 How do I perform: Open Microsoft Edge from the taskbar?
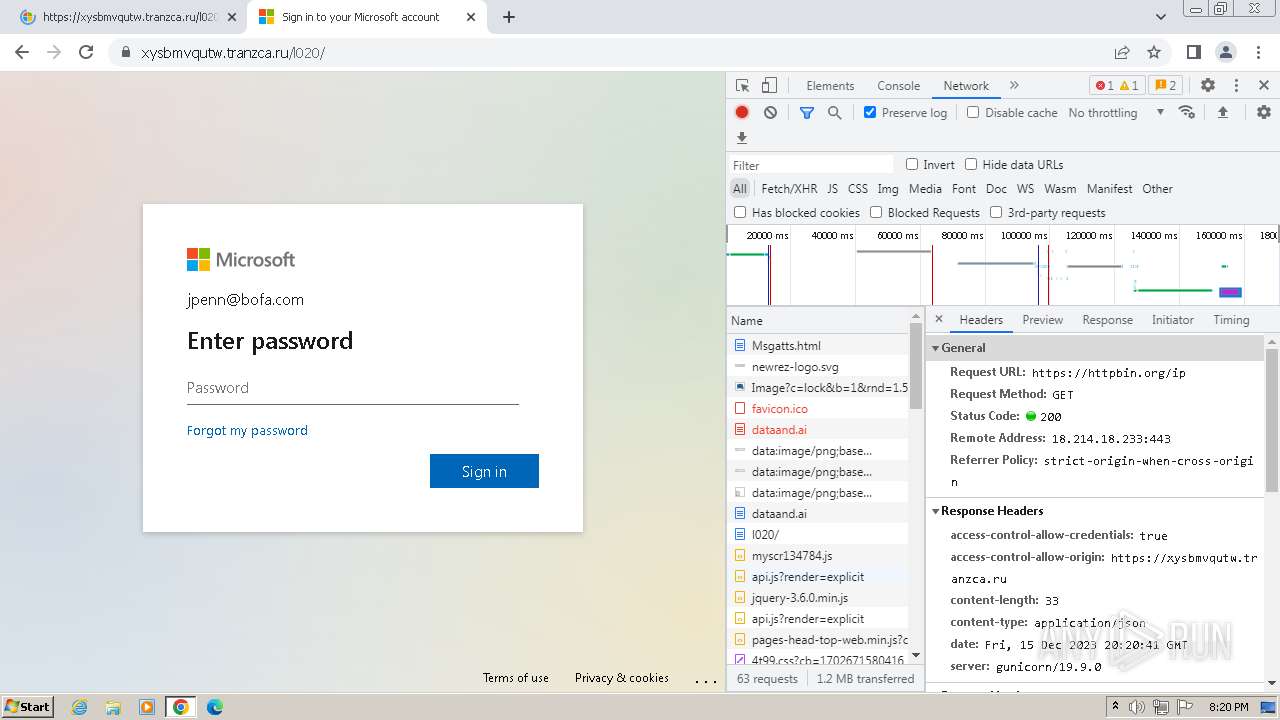[x=215, y=707]
